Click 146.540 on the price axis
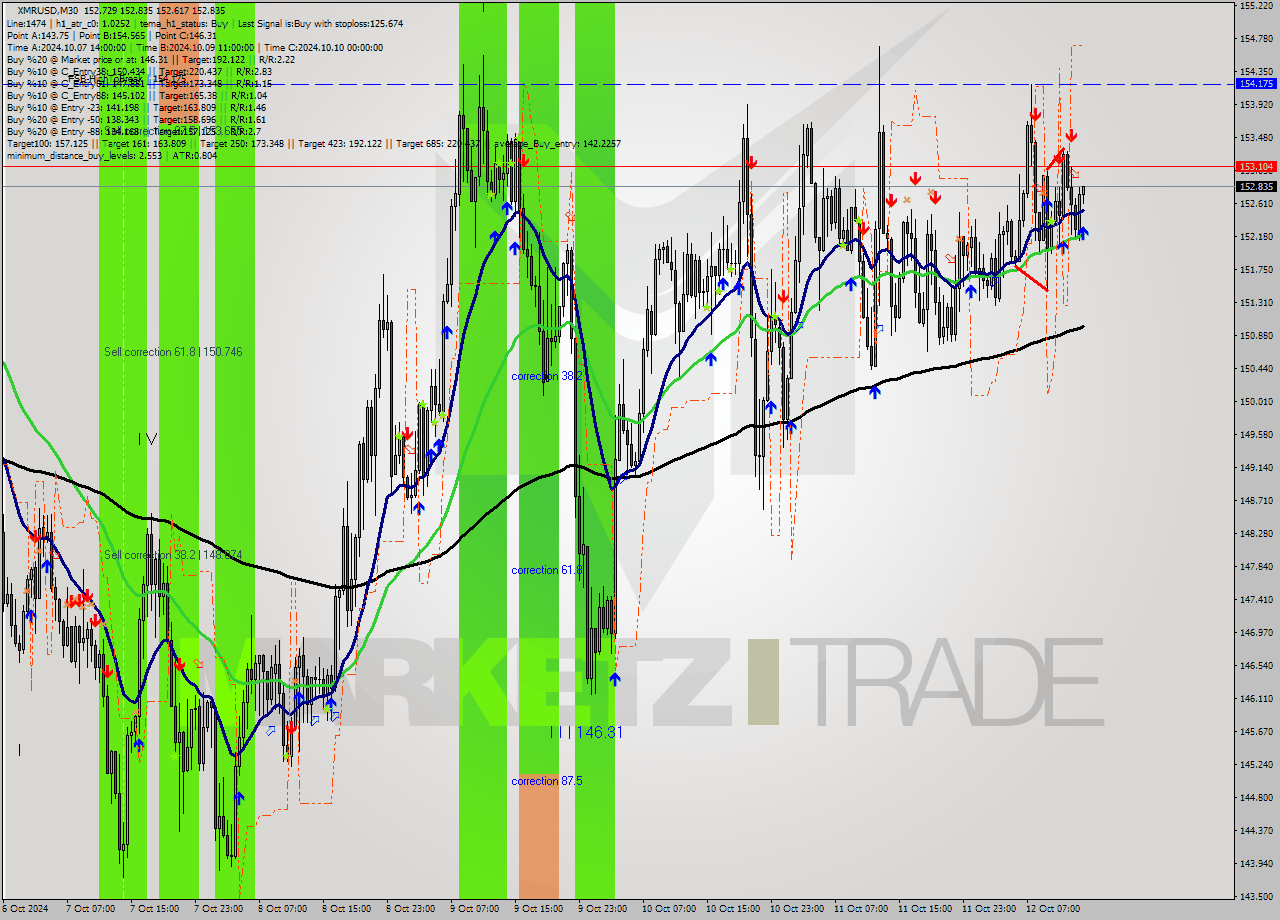1280x920 pixels. point(1256,665)
